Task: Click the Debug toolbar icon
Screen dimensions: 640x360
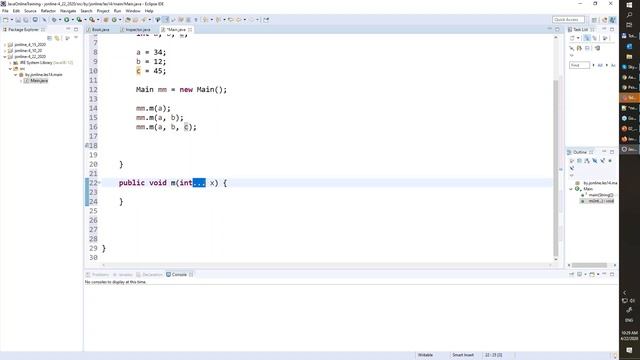Action: pyautogui.click(x=53, y=20)
